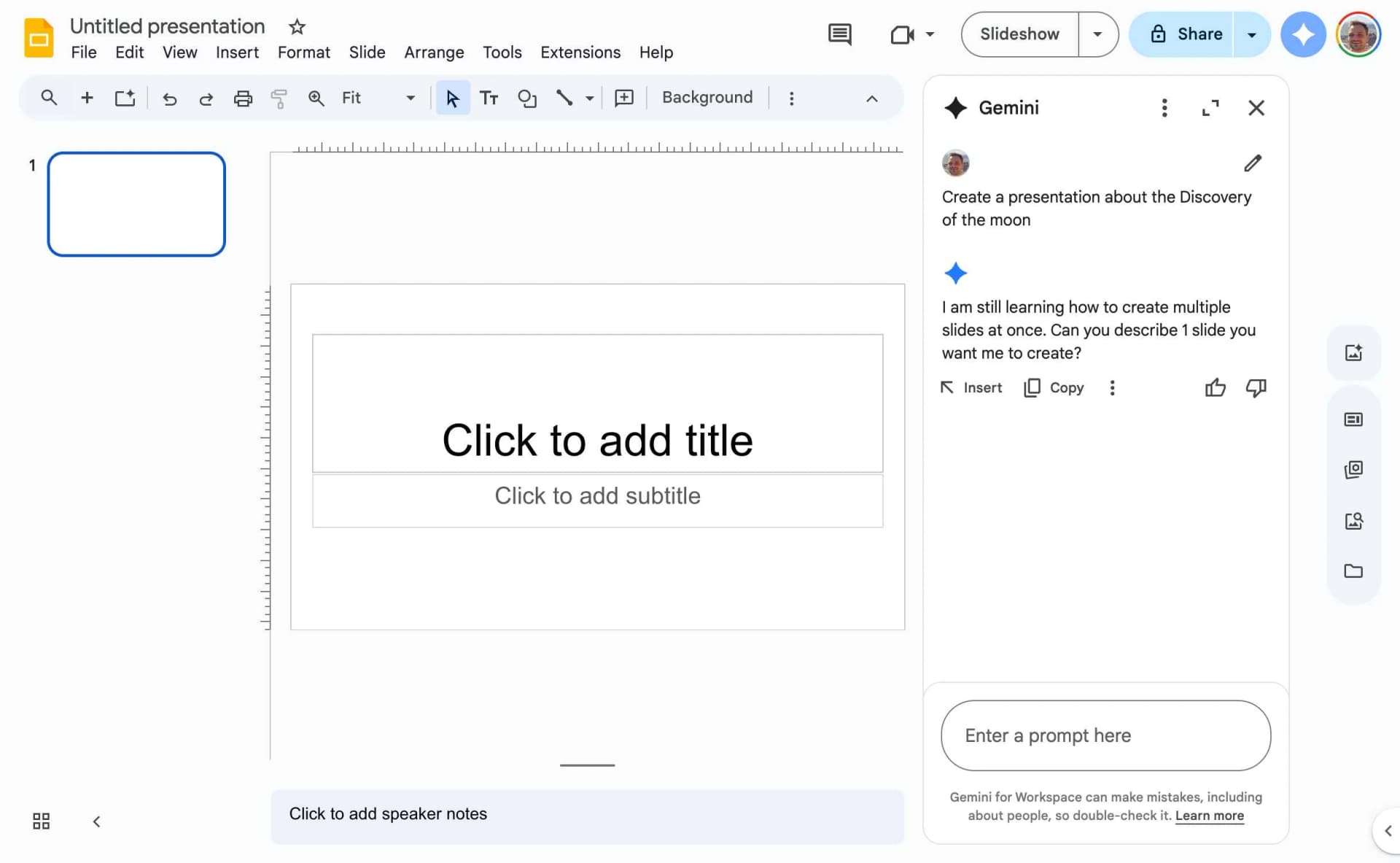1400x863 pixels.
Task: Open the Fit zoom level dropdown
Action: (378, 98)
